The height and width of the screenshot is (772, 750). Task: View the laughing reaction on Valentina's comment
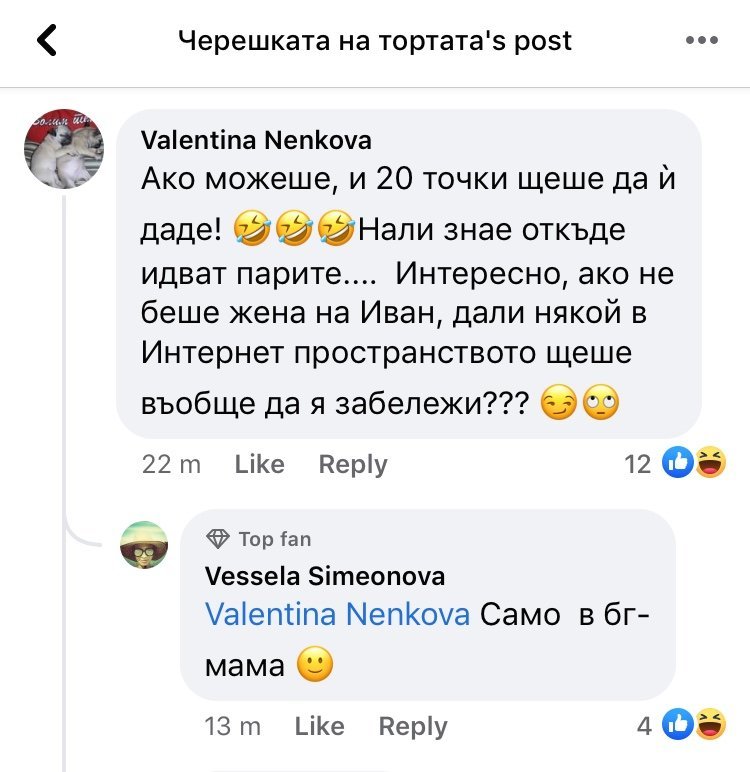[x=710, y=463]
